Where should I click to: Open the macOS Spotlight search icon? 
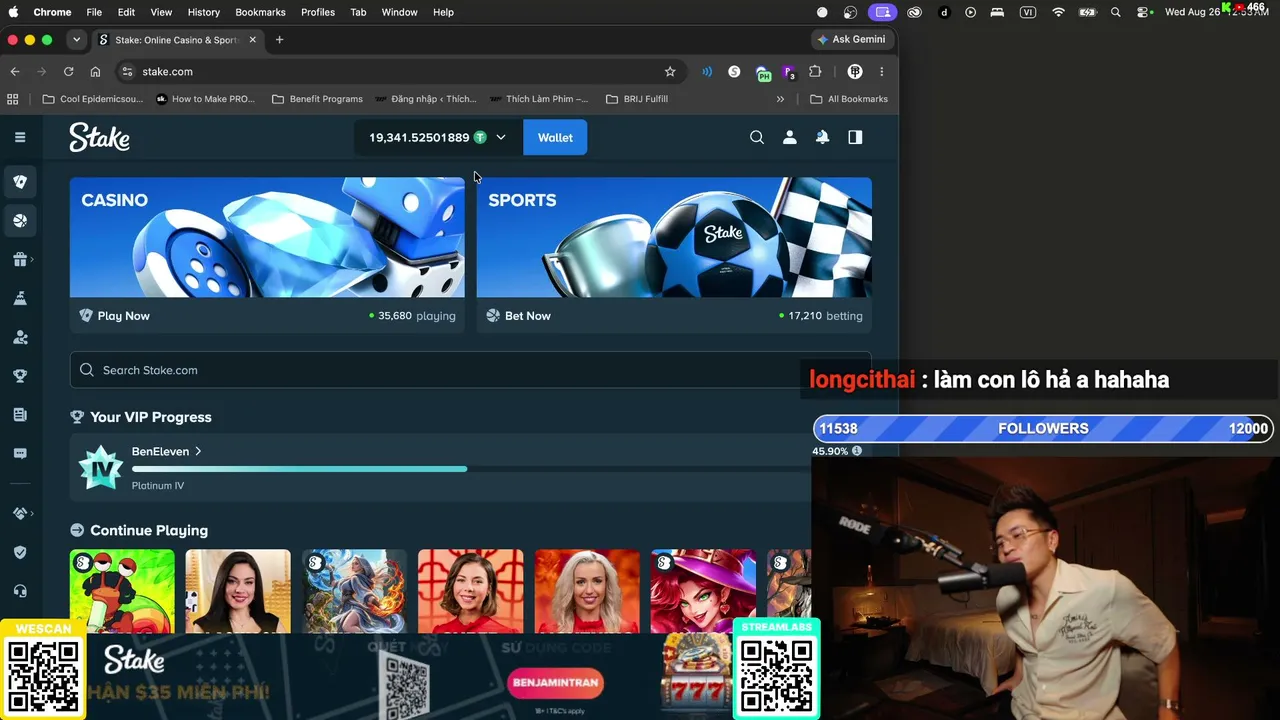1116,12
